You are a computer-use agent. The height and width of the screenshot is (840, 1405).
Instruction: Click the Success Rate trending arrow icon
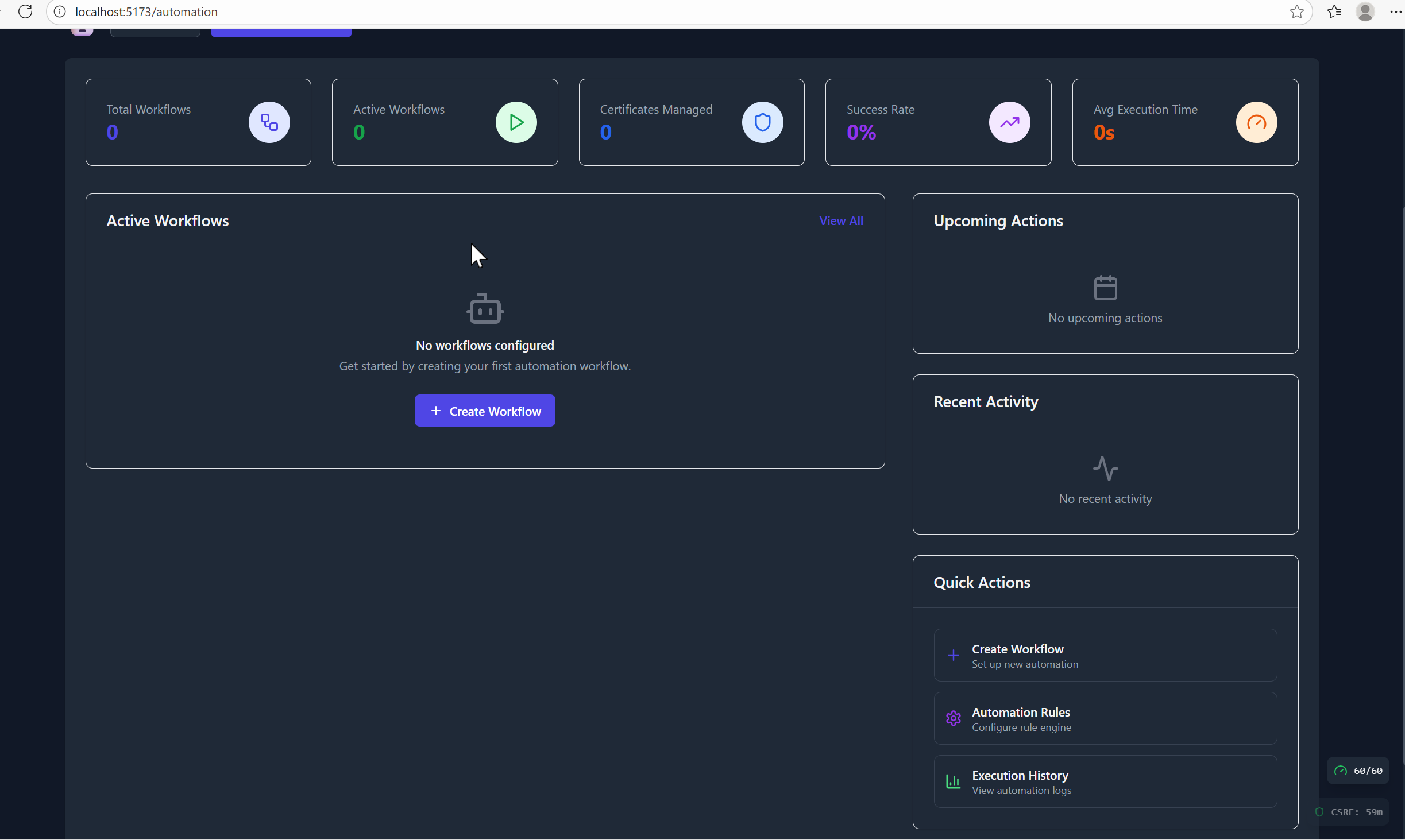1009,122
